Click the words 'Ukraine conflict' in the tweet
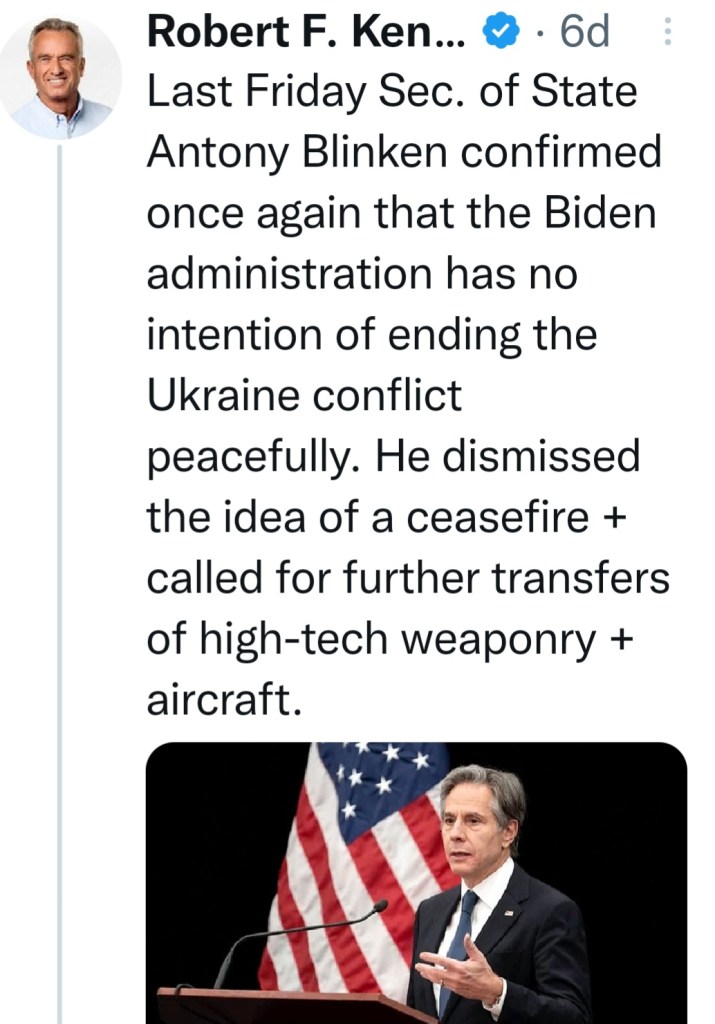This screenshot has width=715, height=1024. tap(304, 395)
